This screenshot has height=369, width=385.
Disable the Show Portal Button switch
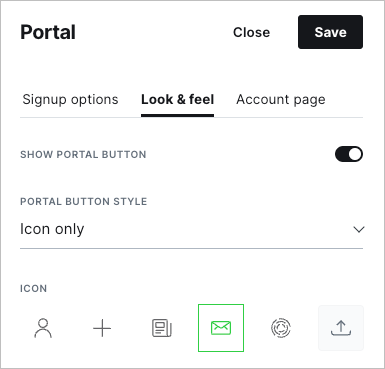(x=349, y=154)
